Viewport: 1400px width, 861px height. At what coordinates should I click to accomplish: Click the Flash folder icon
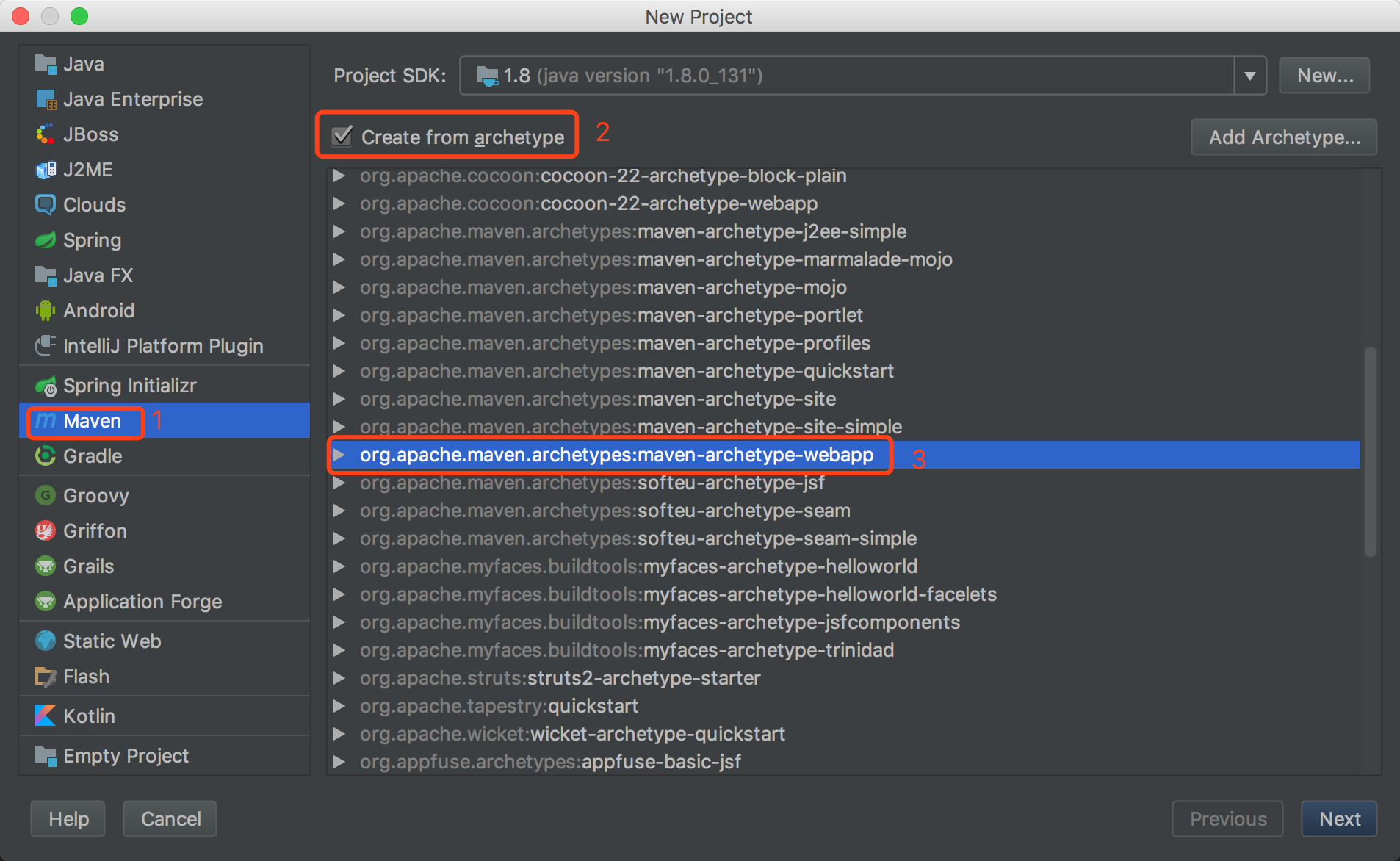(46, 677)
